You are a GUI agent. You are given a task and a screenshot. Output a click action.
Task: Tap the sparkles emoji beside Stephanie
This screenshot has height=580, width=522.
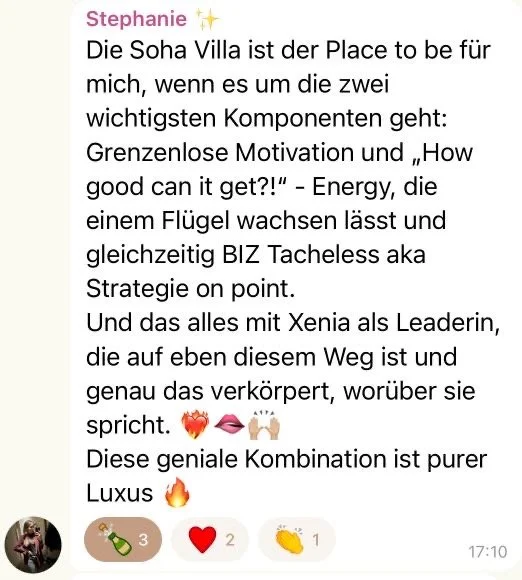(207, 19)
